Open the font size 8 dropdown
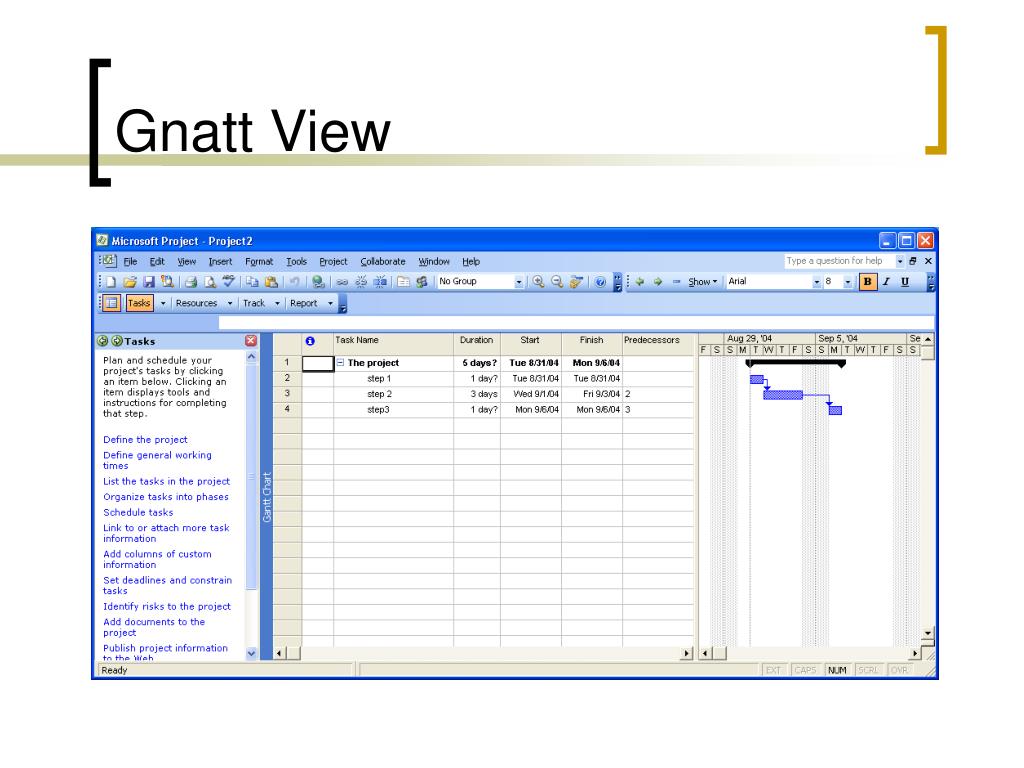1024x768 pixels. coord(848,282)
